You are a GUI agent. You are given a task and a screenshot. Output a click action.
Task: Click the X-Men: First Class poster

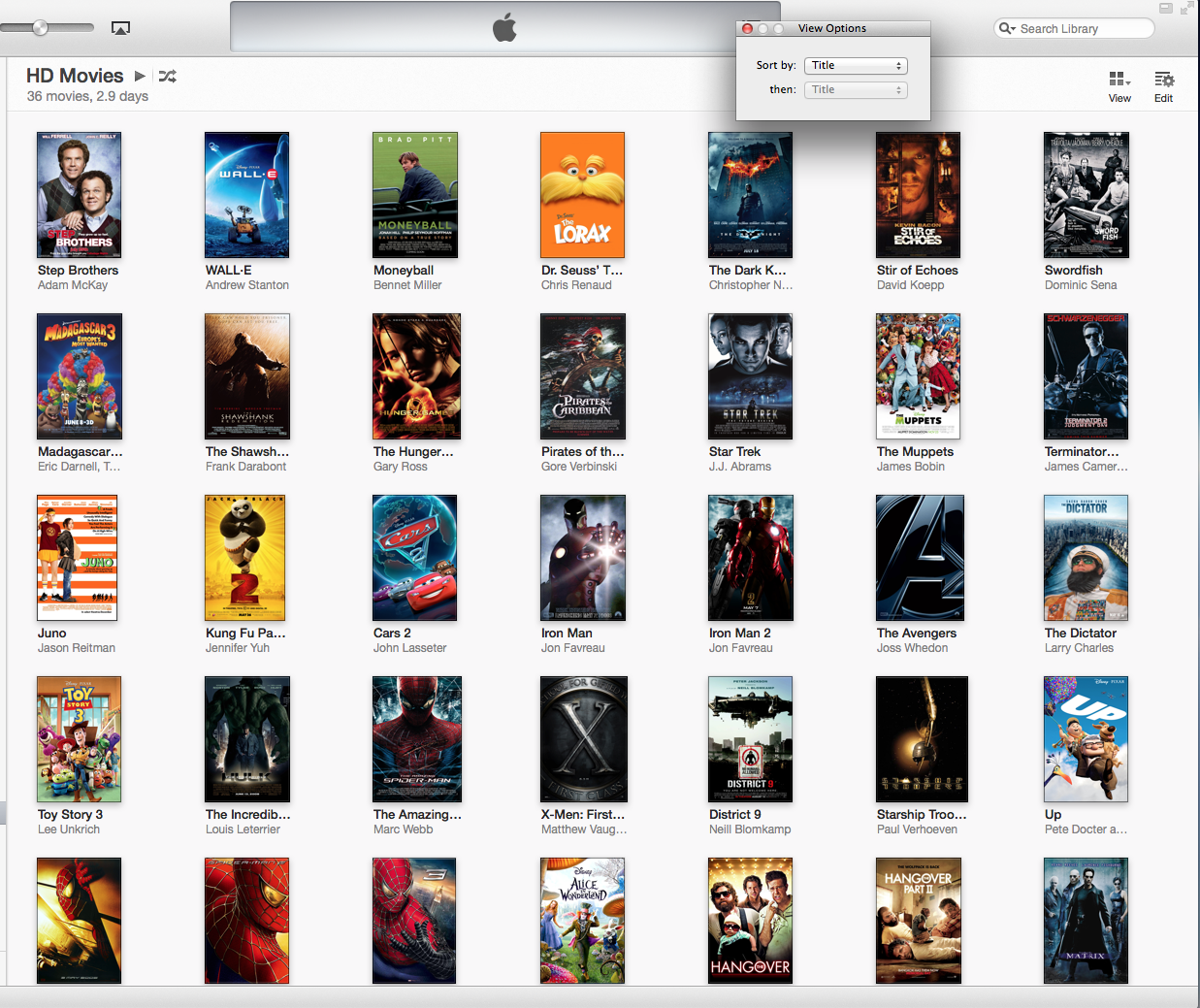click(584, 739)
